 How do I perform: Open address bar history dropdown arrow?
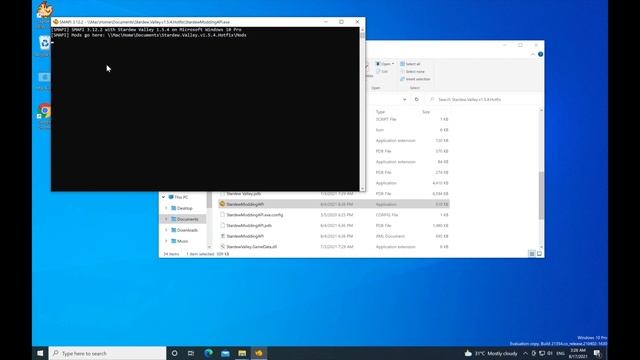(x=404, y=100)
